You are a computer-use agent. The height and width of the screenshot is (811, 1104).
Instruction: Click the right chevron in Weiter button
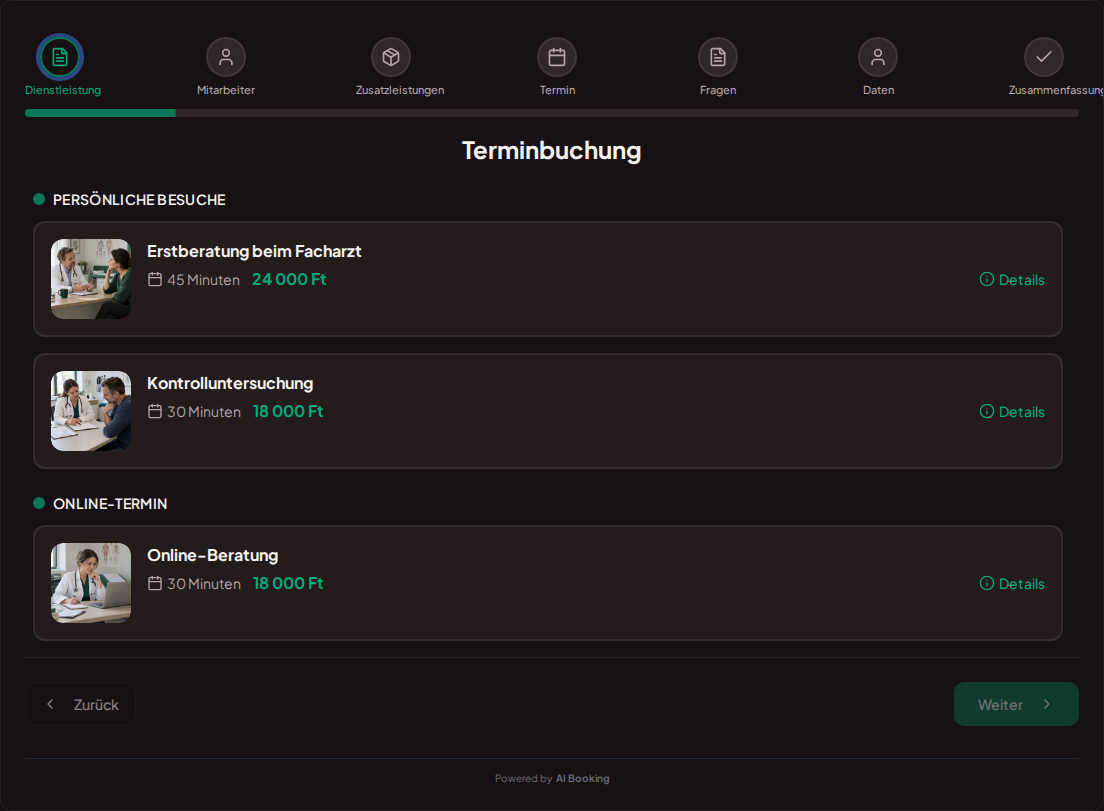[1047, 704]
